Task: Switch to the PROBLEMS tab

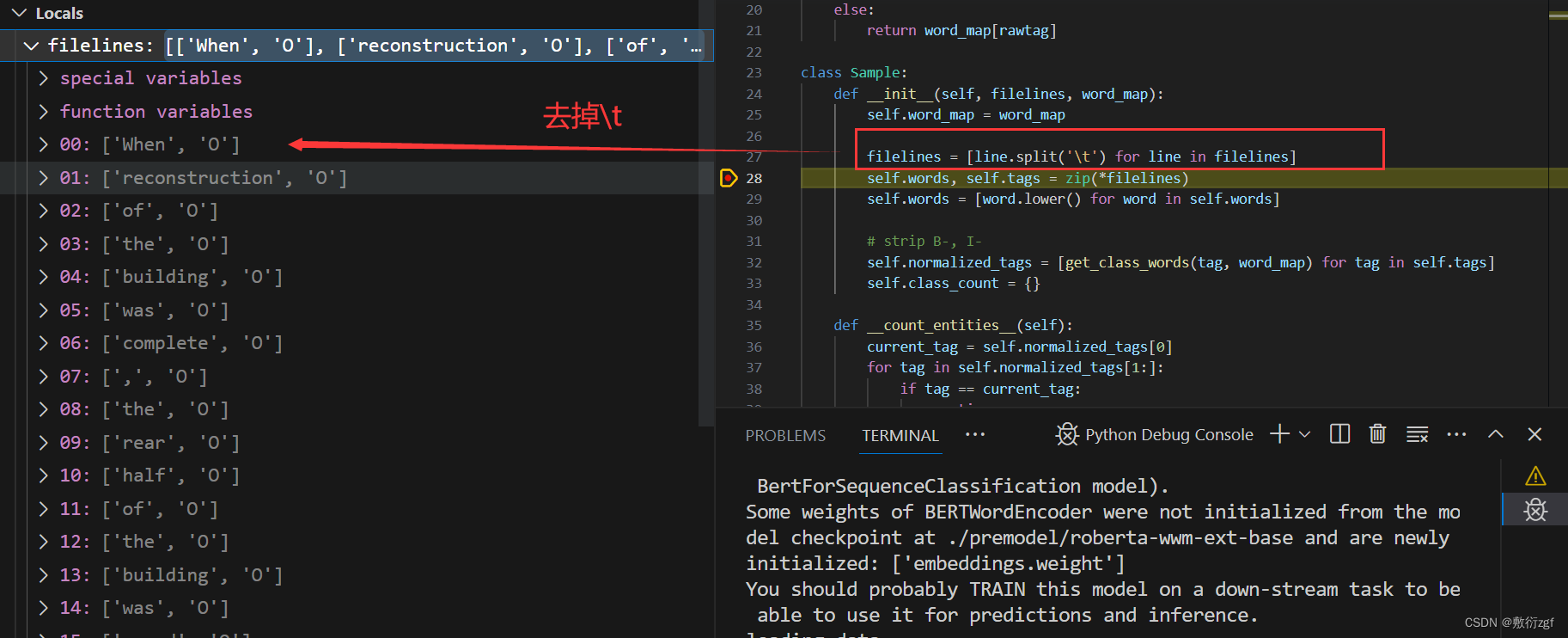Action: 785,436
